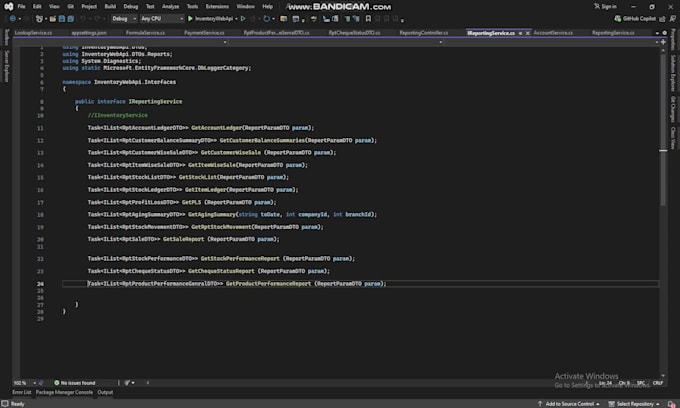680x408 pixels.
Task: Open the Package Manager Console tab
Action: (64, 392)
